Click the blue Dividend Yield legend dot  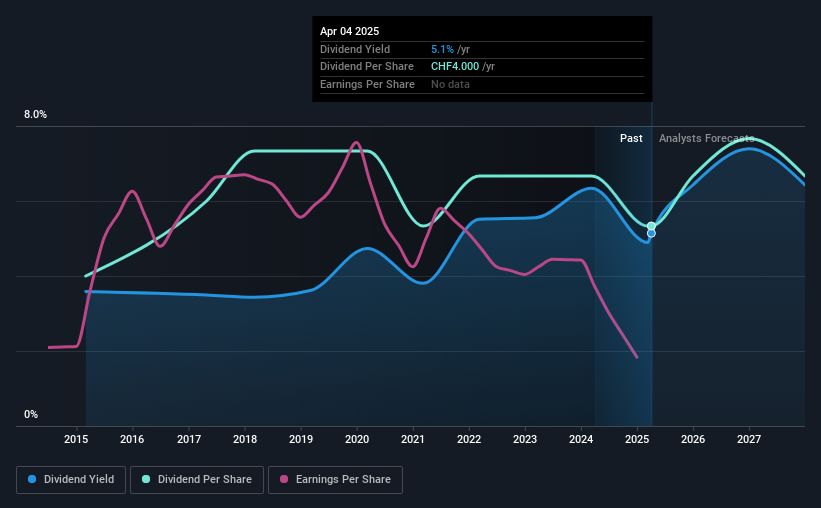(x=32, y=479)
